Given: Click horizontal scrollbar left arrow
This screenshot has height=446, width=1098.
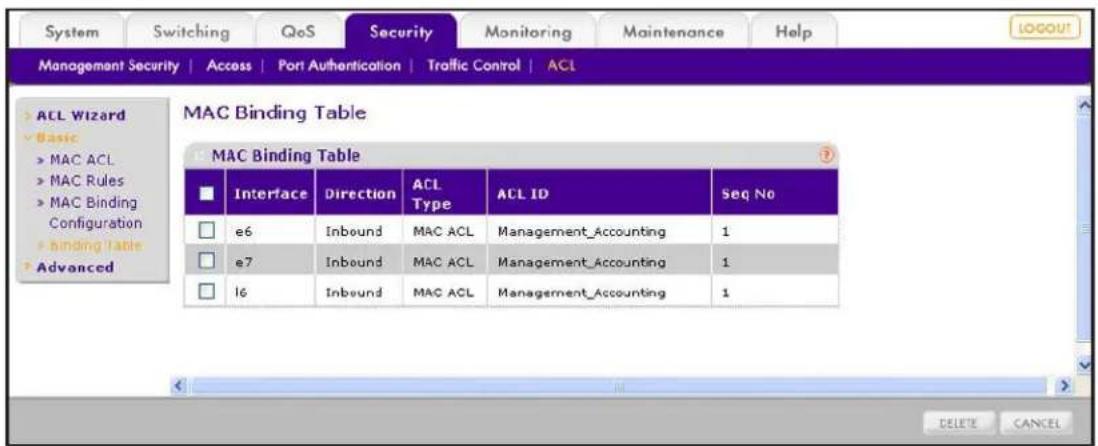Looking at the screenshot, I should [x=177, y=385].
